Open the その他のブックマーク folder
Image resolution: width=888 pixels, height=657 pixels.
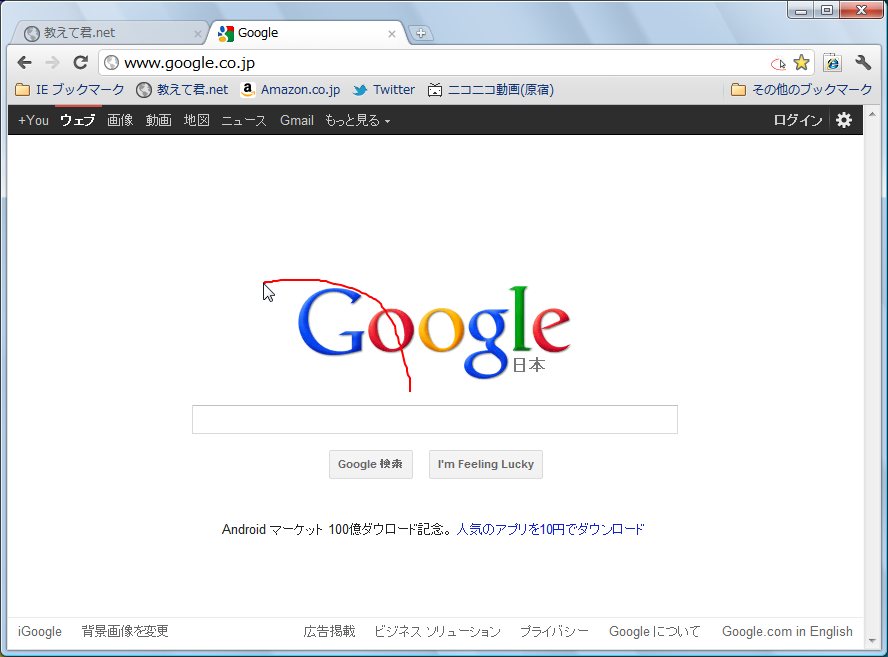pyautogui.click(x=801, y=89)
